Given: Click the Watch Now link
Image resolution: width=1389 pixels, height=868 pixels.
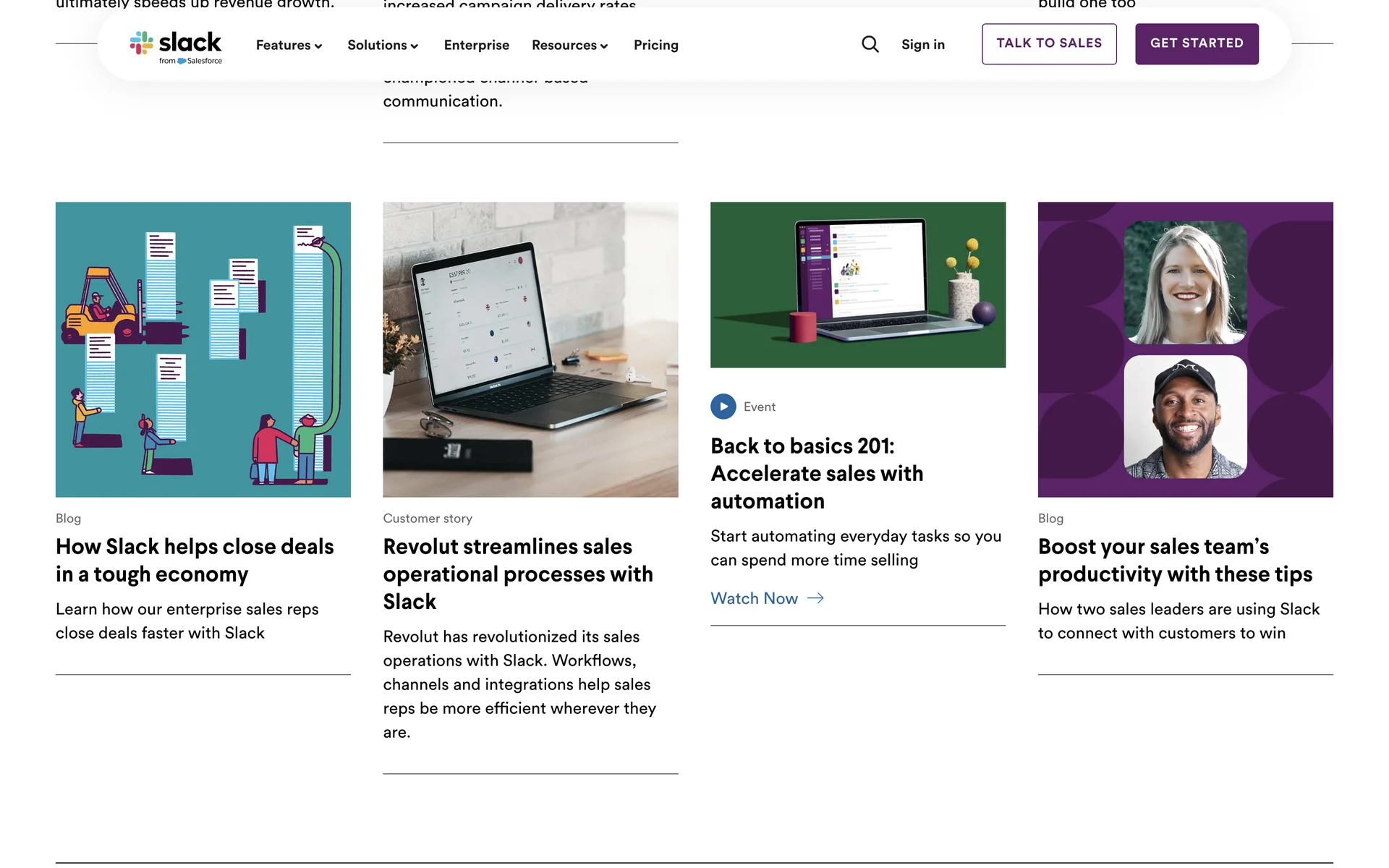Looking at the screenshot, I should 754,598.
